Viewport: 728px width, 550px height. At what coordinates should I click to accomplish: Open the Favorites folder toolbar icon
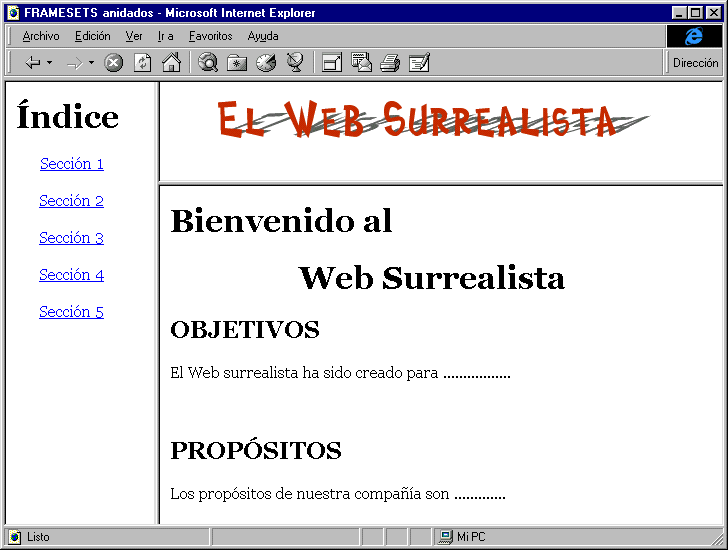point(237,63)
